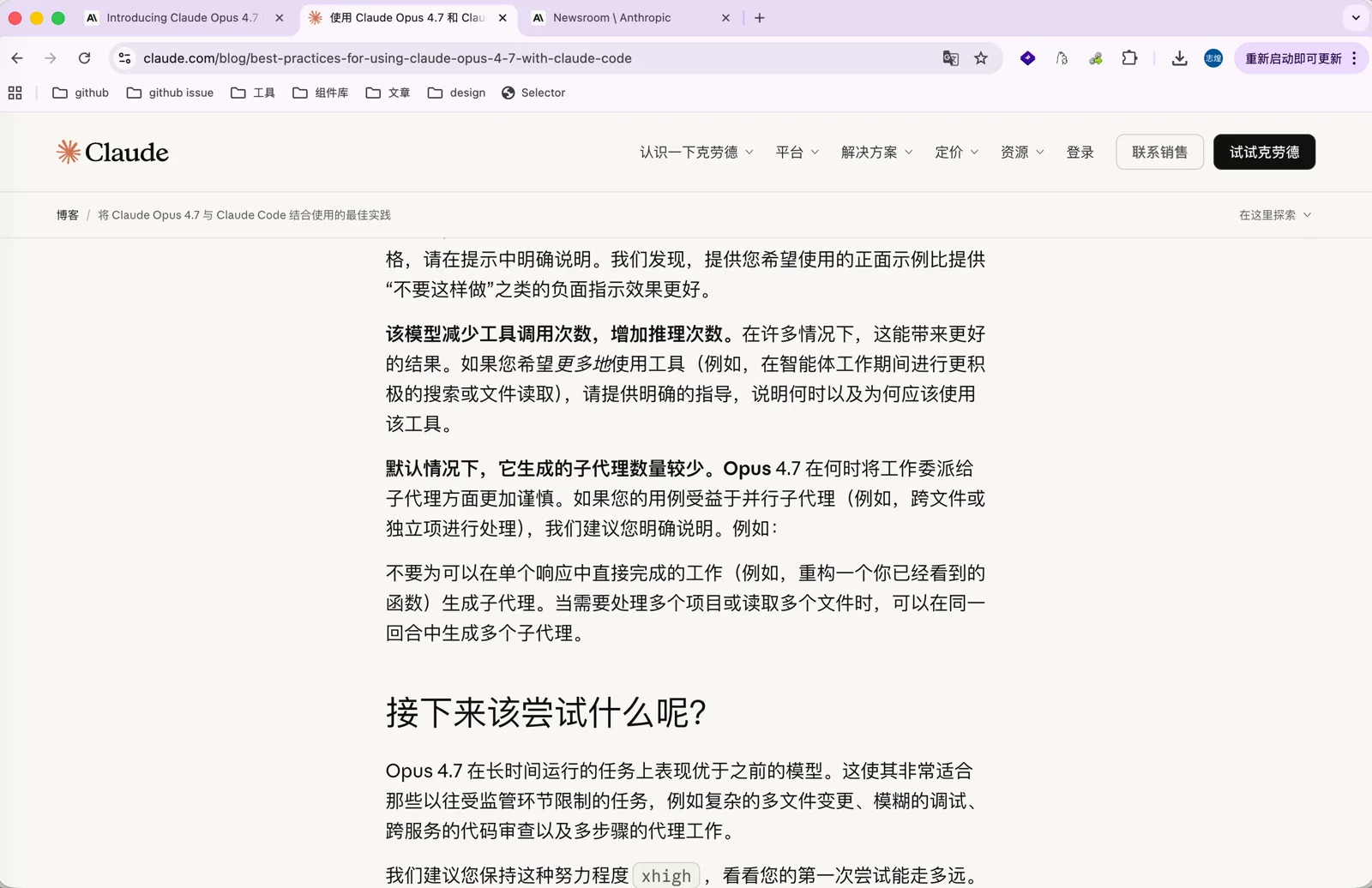Open the tab search dropdown arrow
The width and height of the screenshot is (1372, 888).
click(x=1356, y=18)
